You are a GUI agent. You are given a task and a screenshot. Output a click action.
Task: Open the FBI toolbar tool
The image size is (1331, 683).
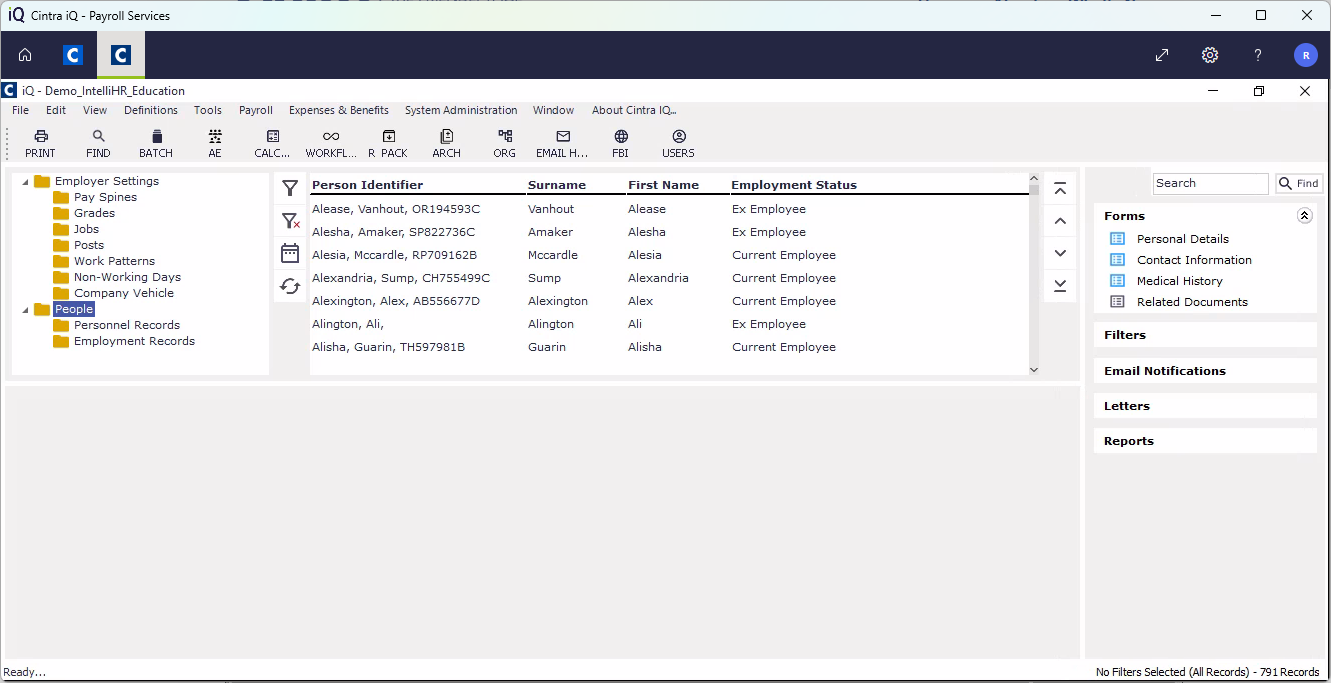621,143
